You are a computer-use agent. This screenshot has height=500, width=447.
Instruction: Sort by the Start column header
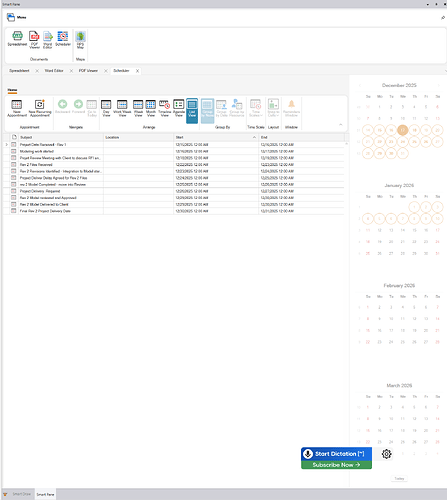[x=216, y=137]
